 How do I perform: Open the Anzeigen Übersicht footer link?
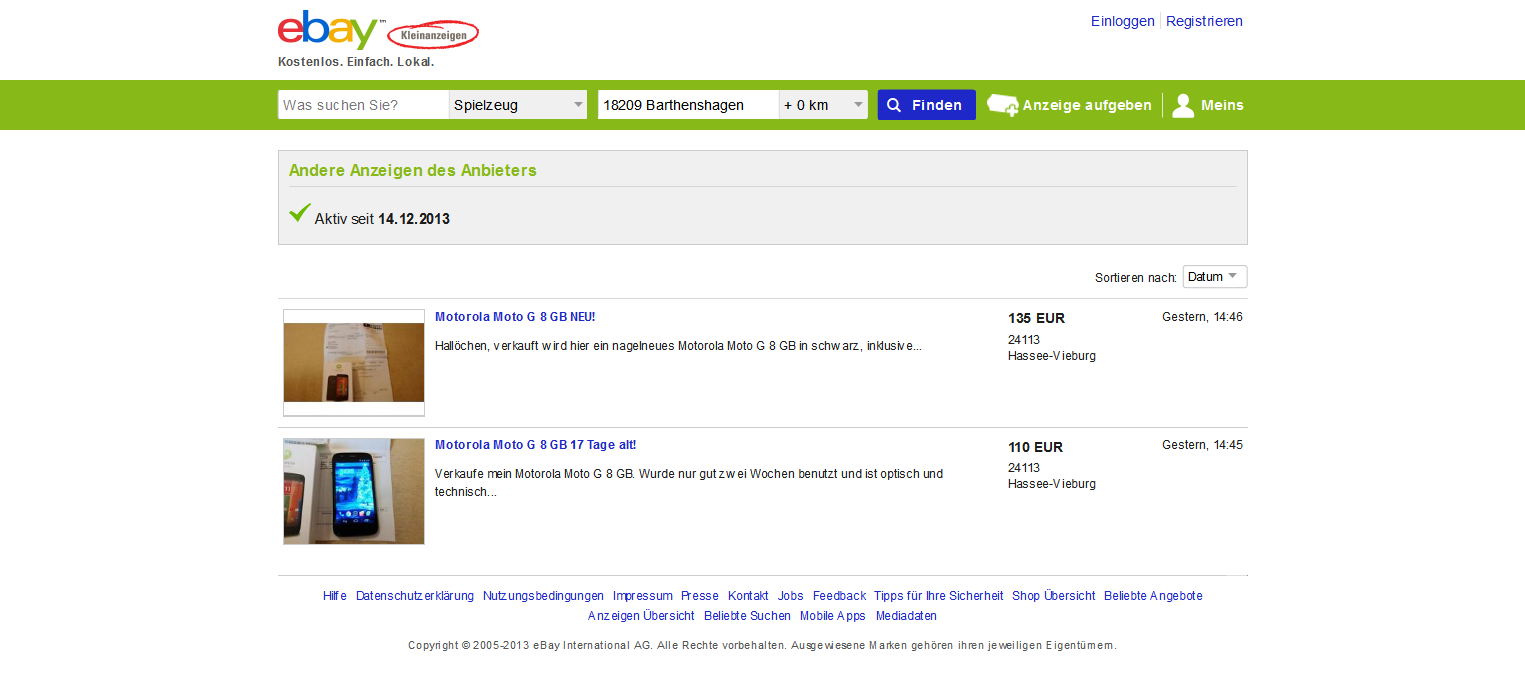pyautogui.click(x=641, y=616)
